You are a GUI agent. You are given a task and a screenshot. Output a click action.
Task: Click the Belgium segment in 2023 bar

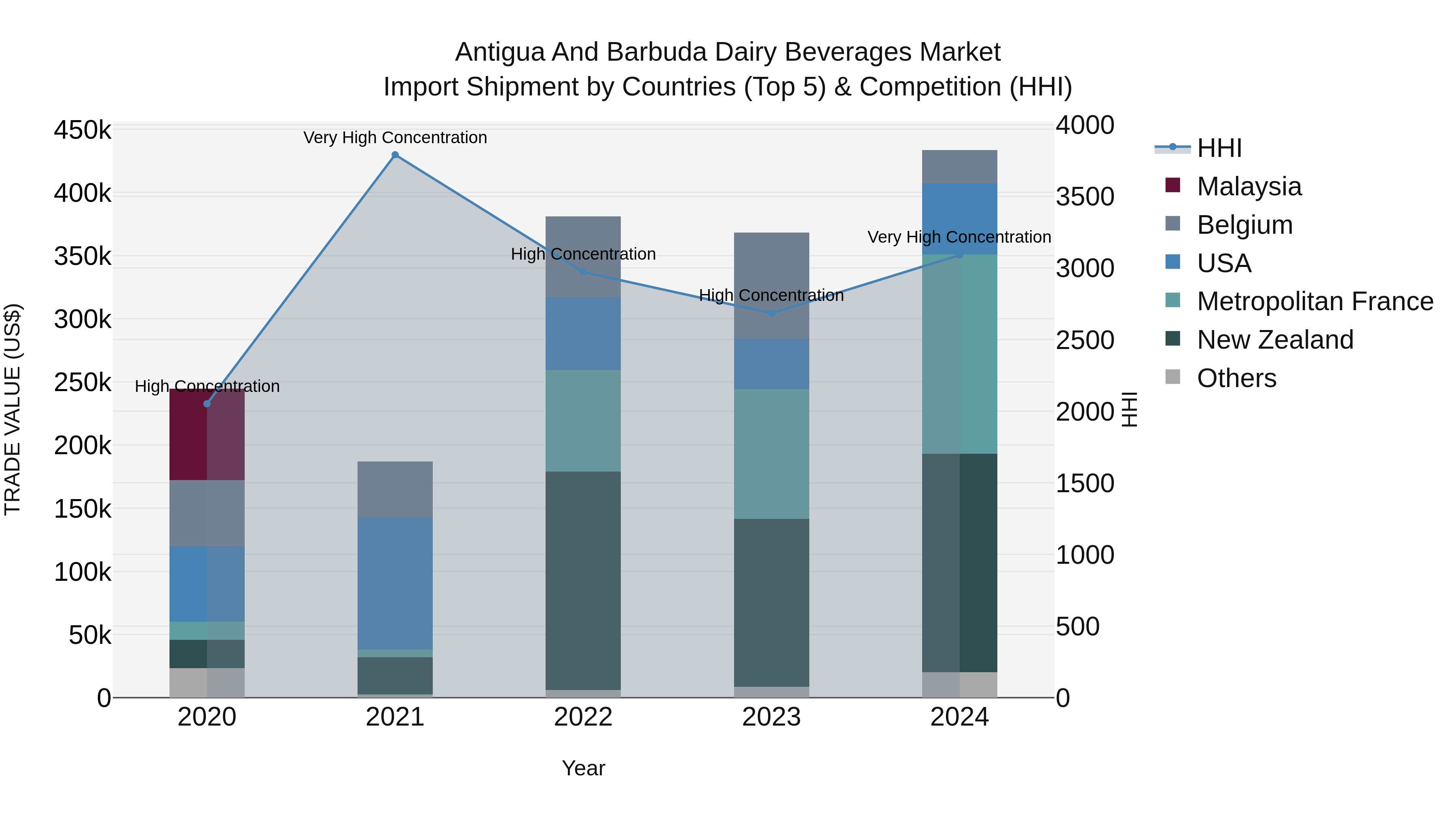pyautogui.click(x=772, y=286)
